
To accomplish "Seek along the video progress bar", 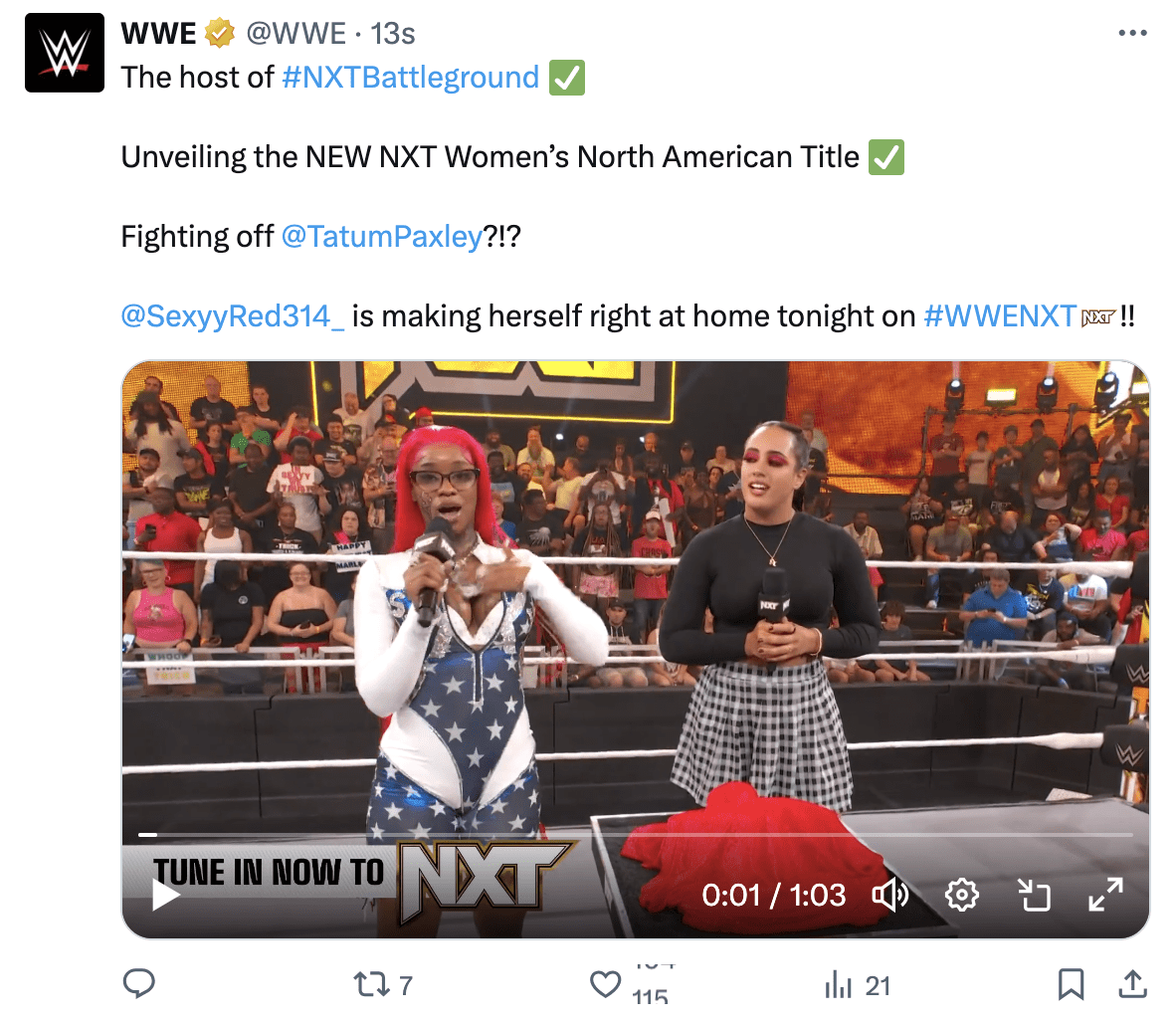I will [x=635, y=834].
